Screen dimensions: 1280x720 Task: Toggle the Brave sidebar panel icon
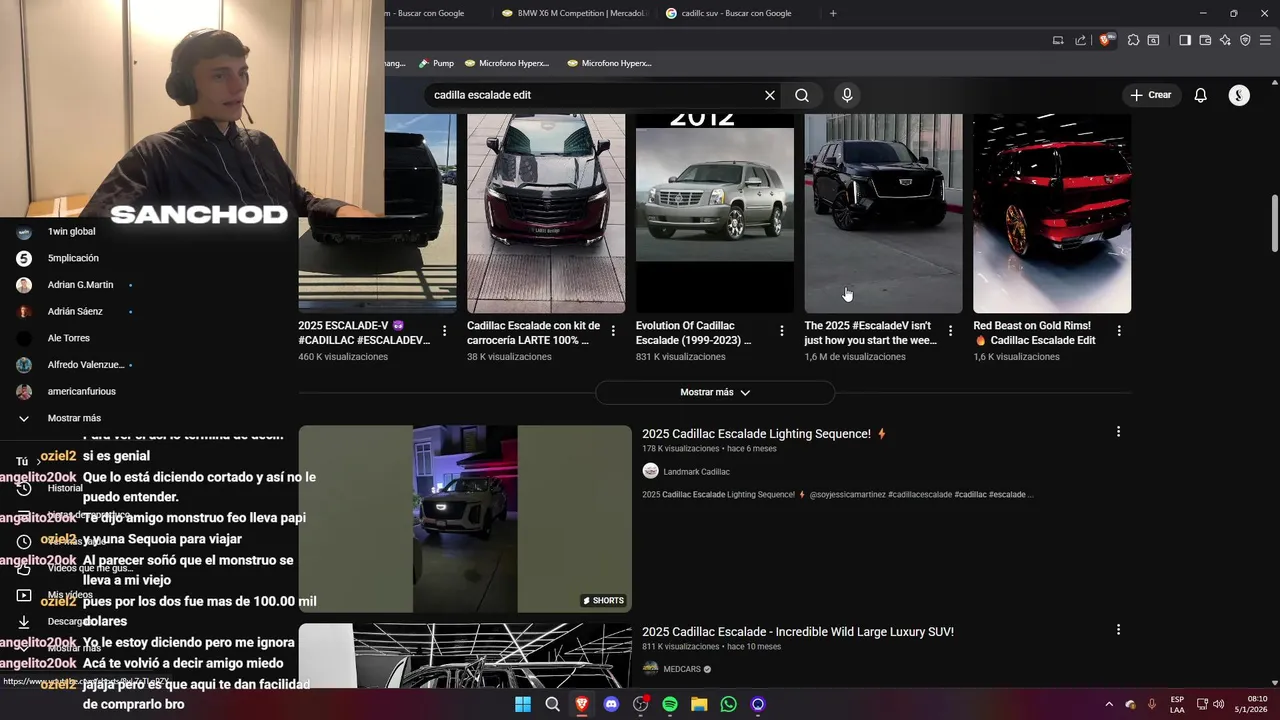tap(1185, 40)
